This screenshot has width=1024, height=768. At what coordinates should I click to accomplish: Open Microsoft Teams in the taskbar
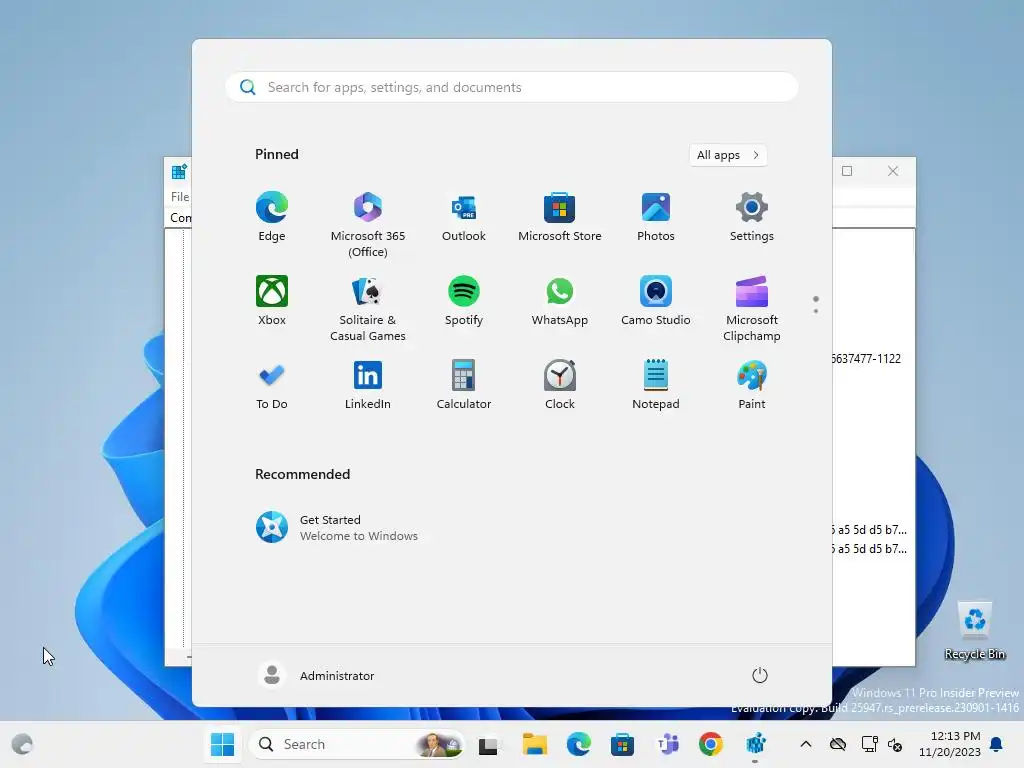667,744
